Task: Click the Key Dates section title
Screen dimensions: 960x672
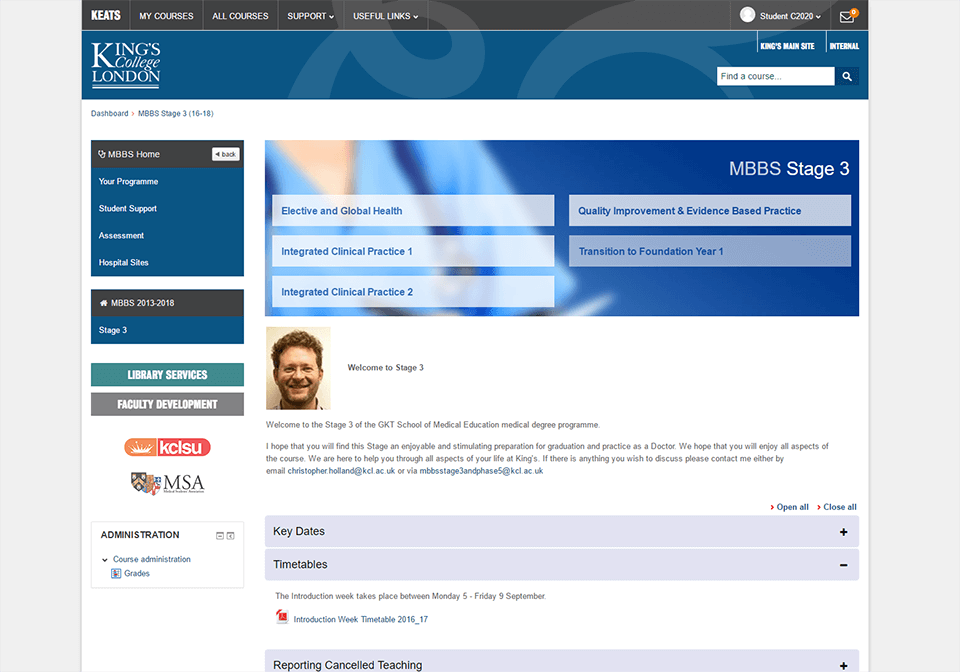Action: (299, 531)
